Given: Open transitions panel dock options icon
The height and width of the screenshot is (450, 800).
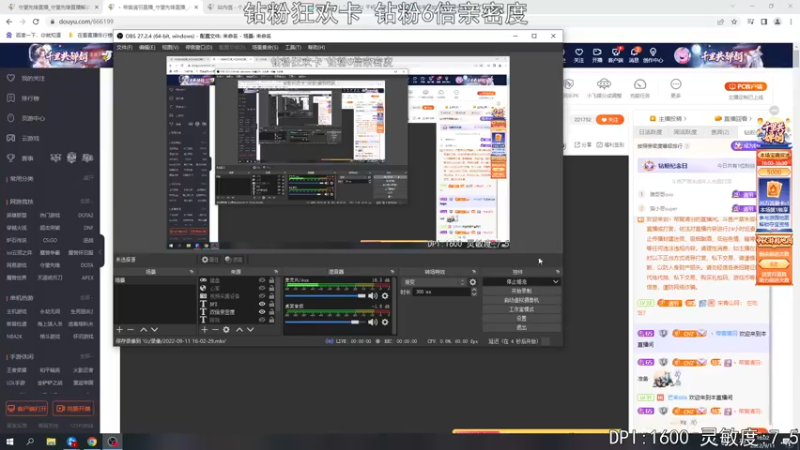Looking at the screenshot, I should pos(474,272).
